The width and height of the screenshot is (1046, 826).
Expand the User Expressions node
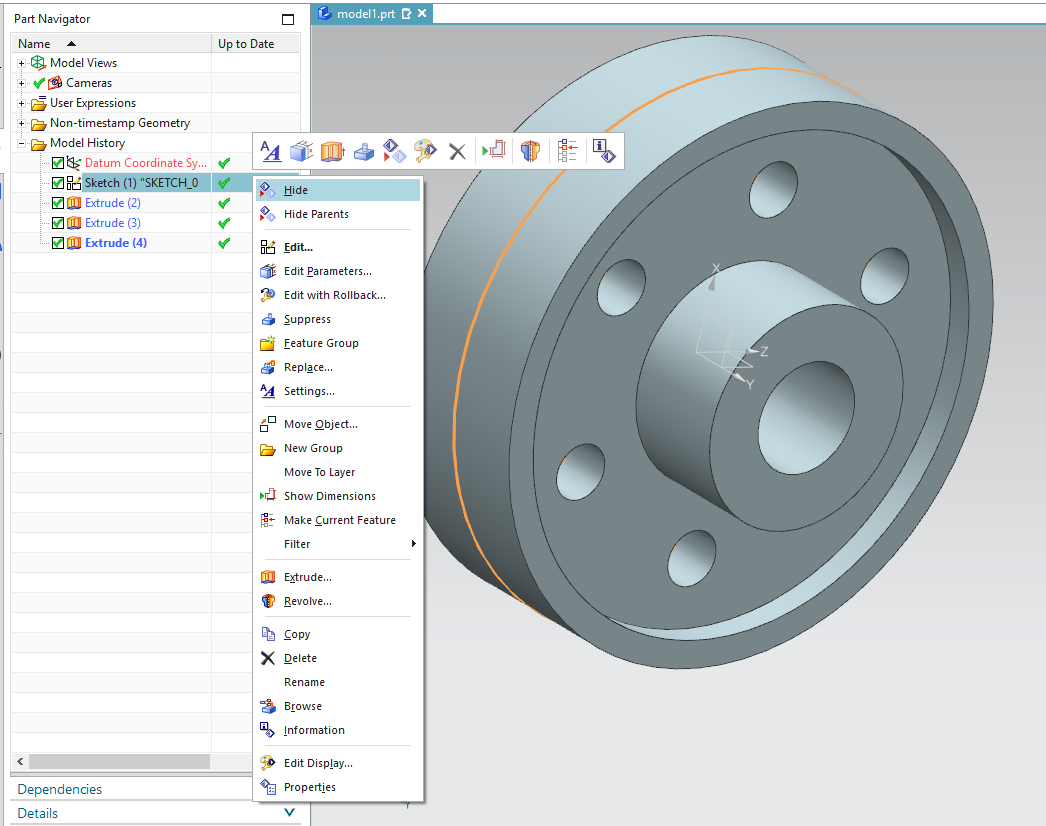[x=21, y=102]
